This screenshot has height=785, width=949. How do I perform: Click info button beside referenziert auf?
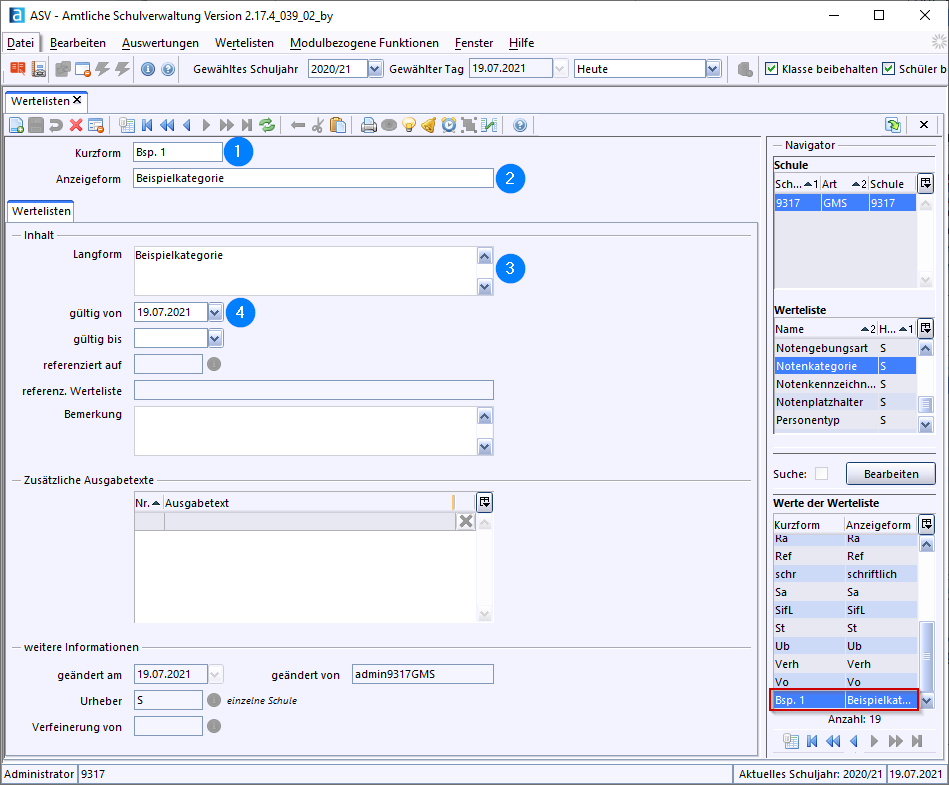[x=214, y=364]
